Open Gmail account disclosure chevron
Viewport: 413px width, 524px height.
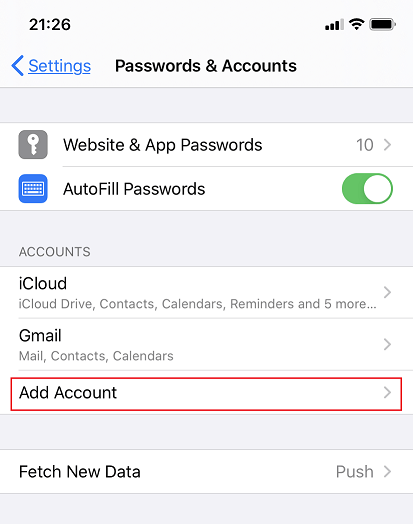point(387,344)
